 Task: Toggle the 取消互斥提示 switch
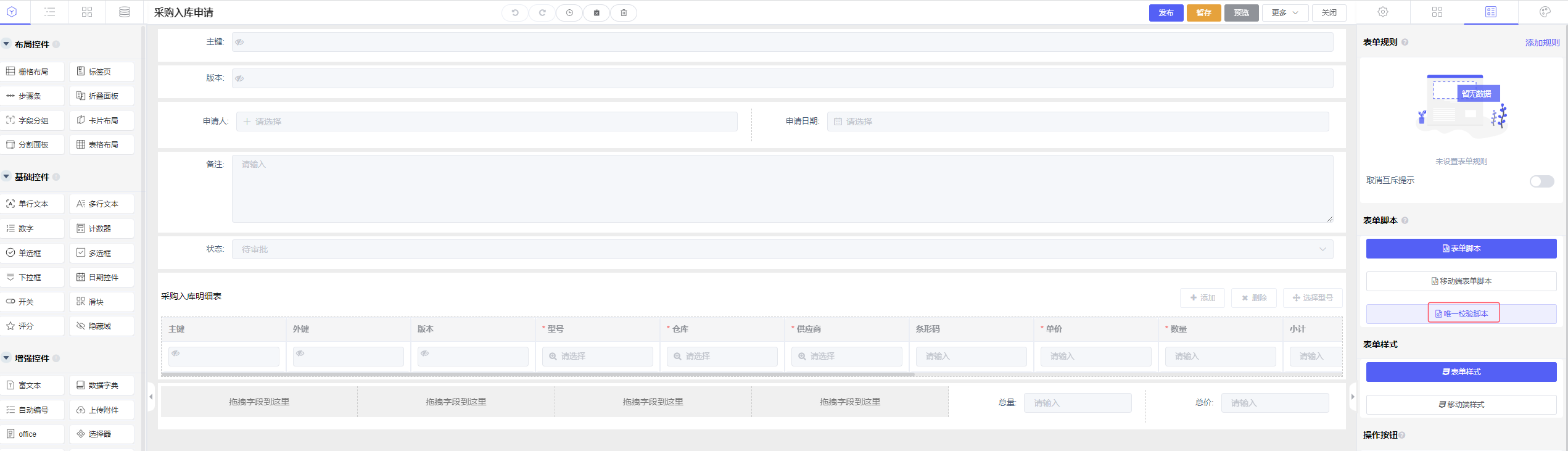tap(1541, 181)
